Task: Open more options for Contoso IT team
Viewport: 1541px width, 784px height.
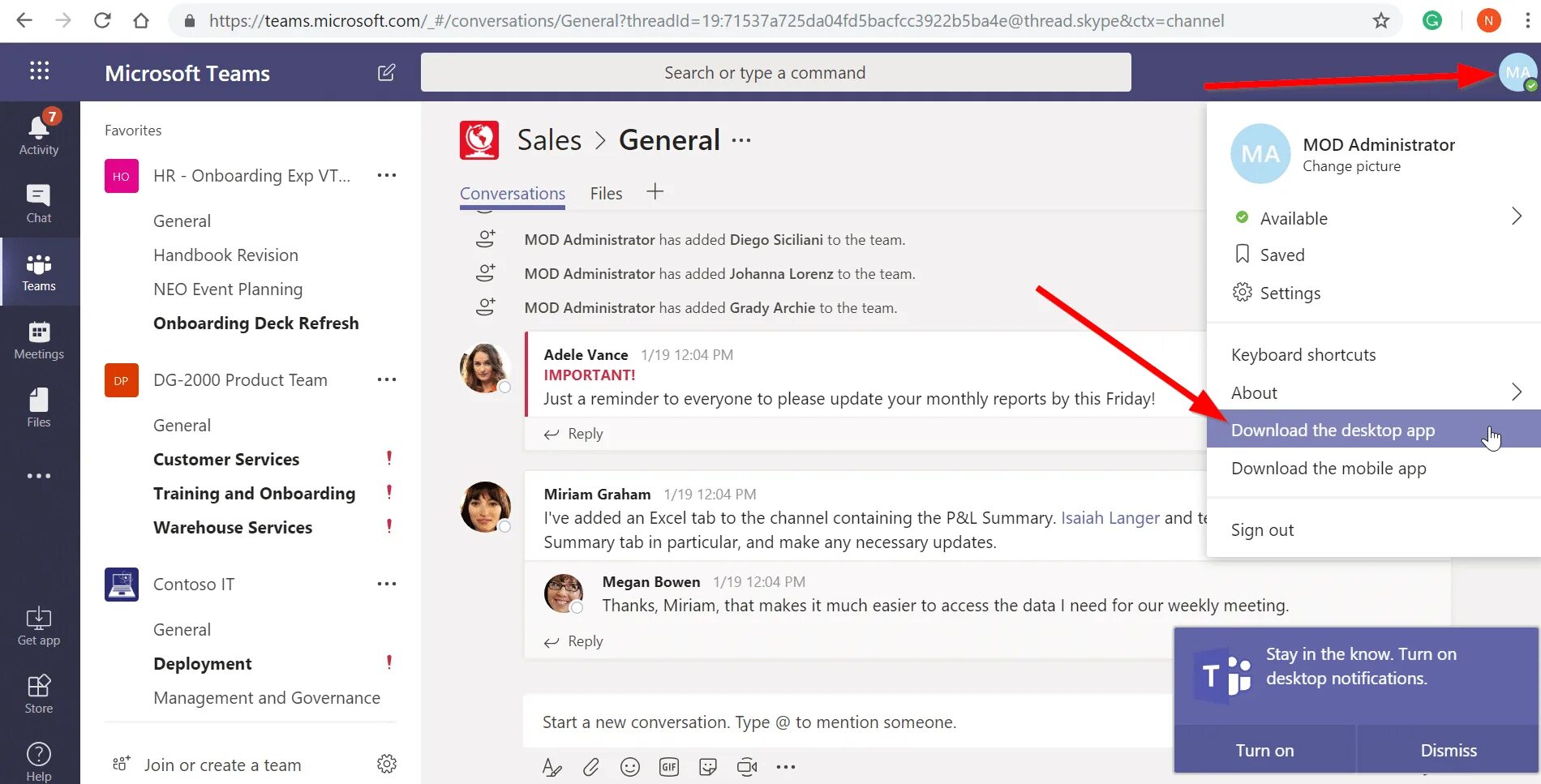Action: 387,584
